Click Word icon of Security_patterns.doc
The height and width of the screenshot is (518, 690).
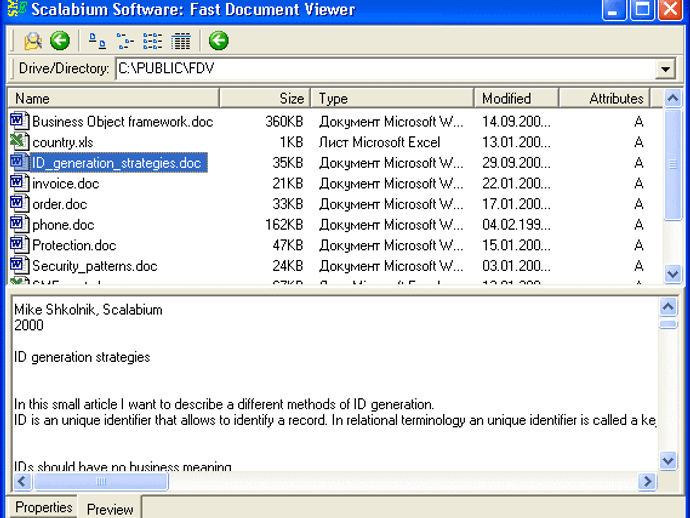19,265
